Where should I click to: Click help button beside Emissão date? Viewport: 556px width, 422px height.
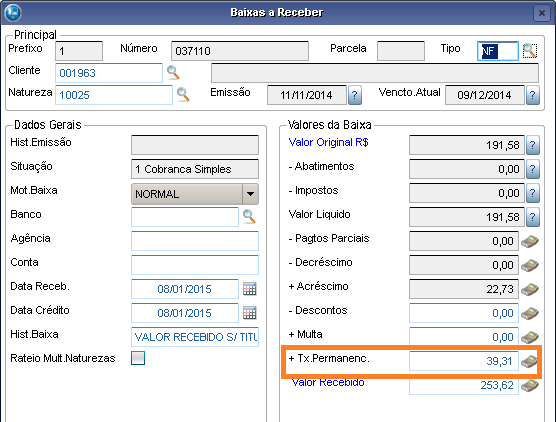click(355, 95)
